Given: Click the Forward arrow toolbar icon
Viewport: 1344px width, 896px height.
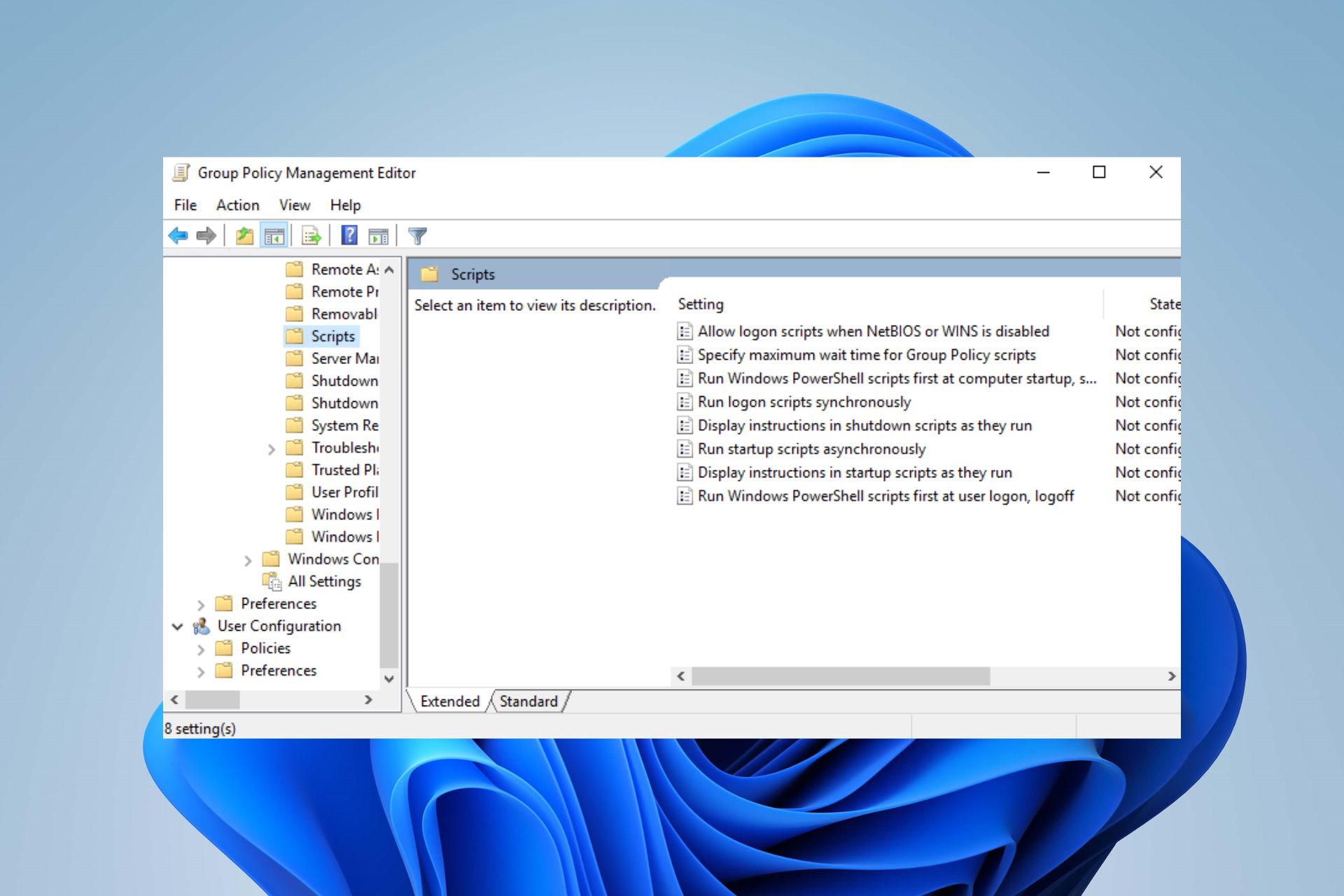Looking at the screenshot, I should [206, 236].
